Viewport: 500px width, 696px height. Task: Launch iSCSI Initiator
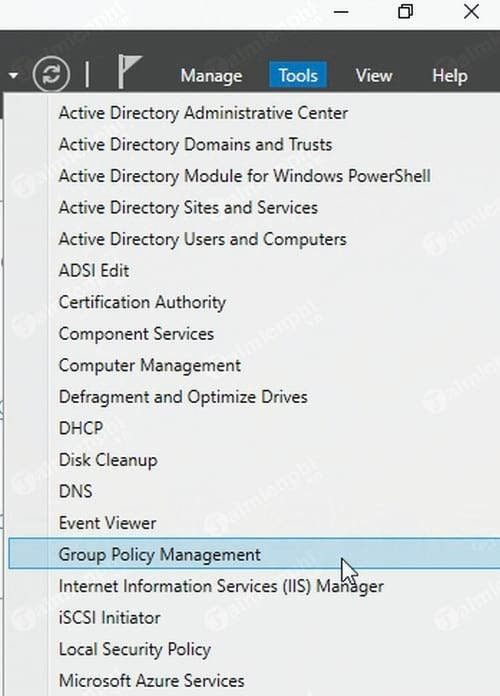pyautogui.click(x=109, y=617)
